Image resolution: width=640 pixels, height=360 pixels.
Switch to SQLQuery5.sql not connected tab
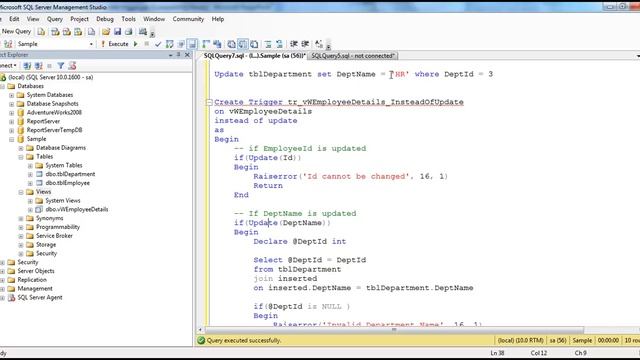353,56
